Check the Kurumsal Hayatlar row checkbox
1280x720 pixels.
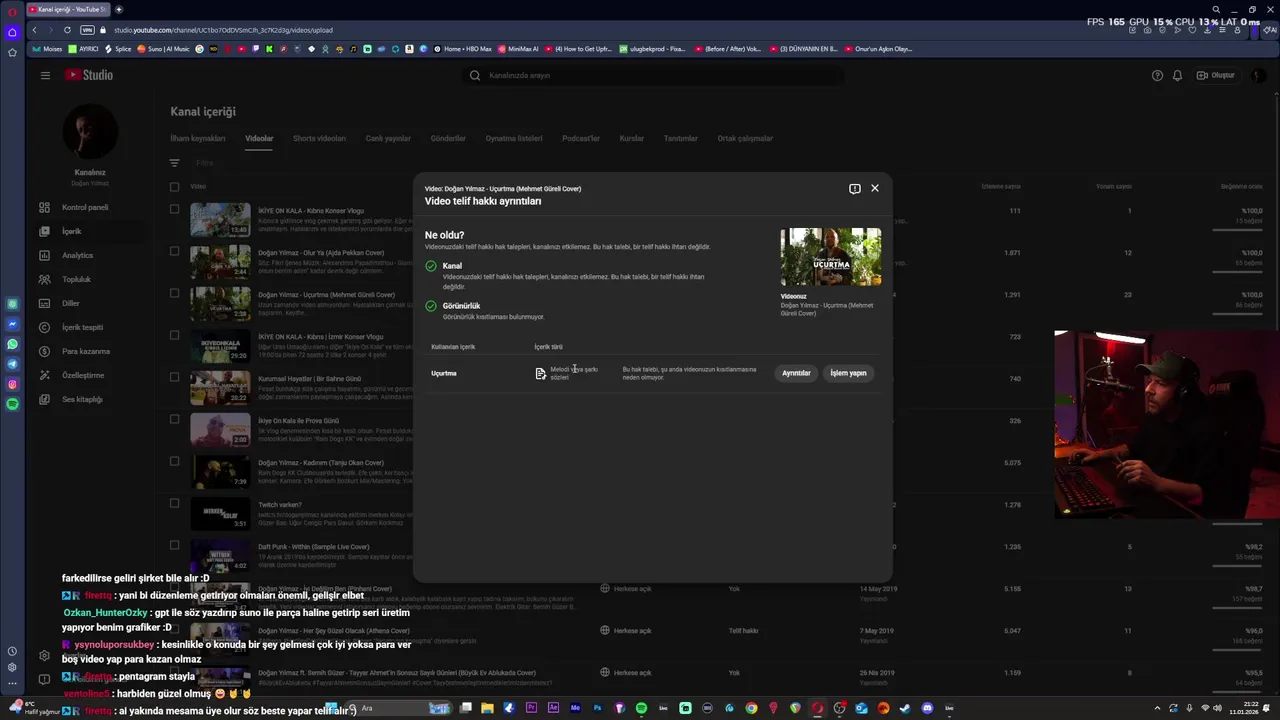click(174, 378)
